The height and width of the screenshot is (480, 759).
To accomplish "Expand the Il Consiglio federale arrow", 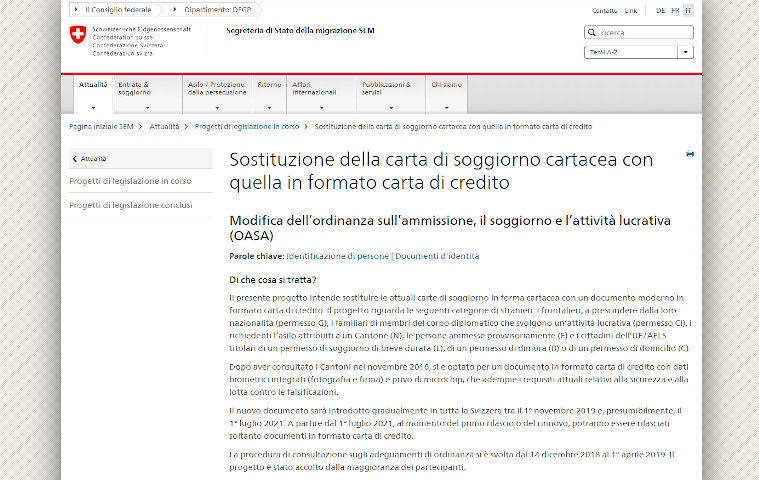I will click(x=79, y=10).
